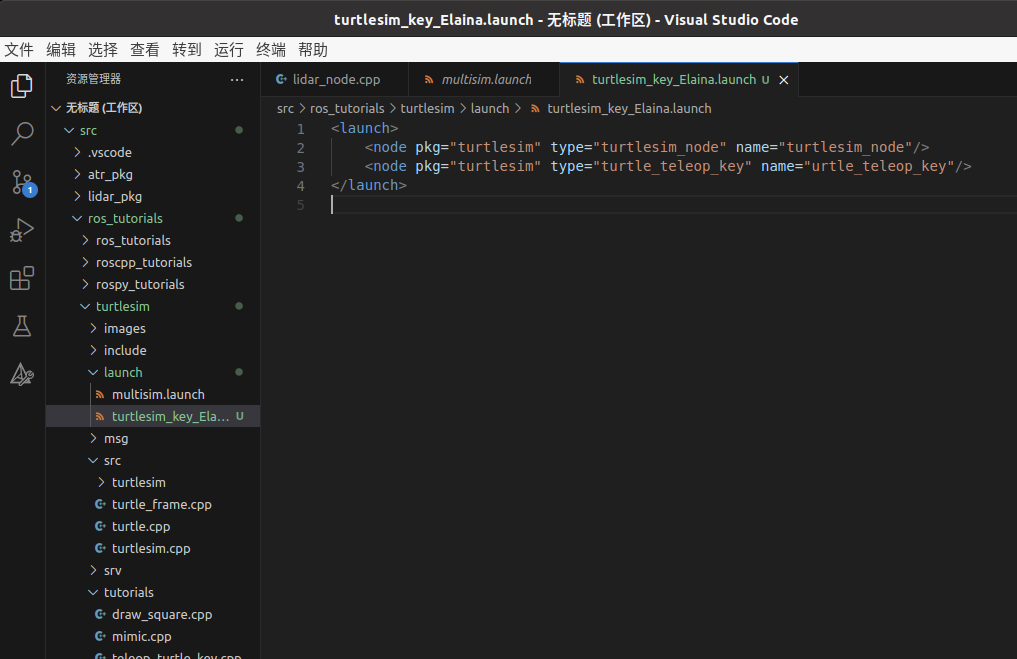Open the 文件 menu
This screenshot has height=659, width=1017.
click(19, 50)
